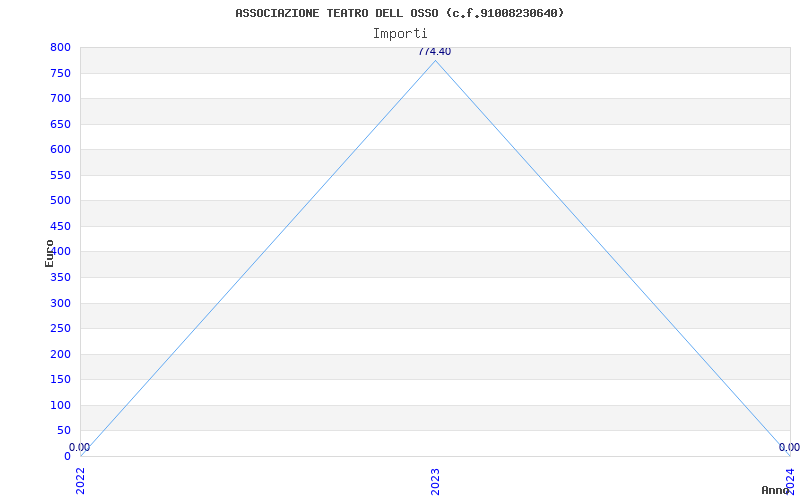Click the 774.40 peak data label
This screenshot has width=800, height=500.
tap(435, 52)
